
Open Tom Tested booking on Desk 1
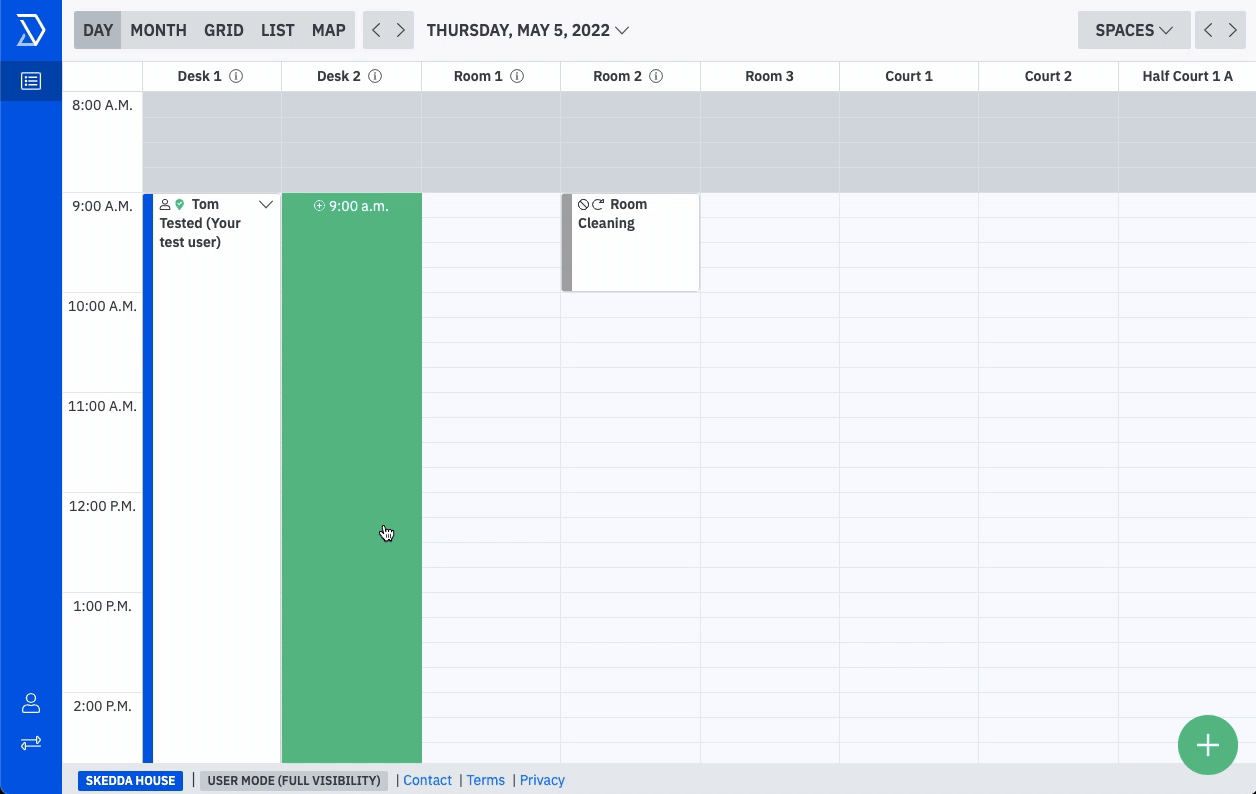click(212, 478)
